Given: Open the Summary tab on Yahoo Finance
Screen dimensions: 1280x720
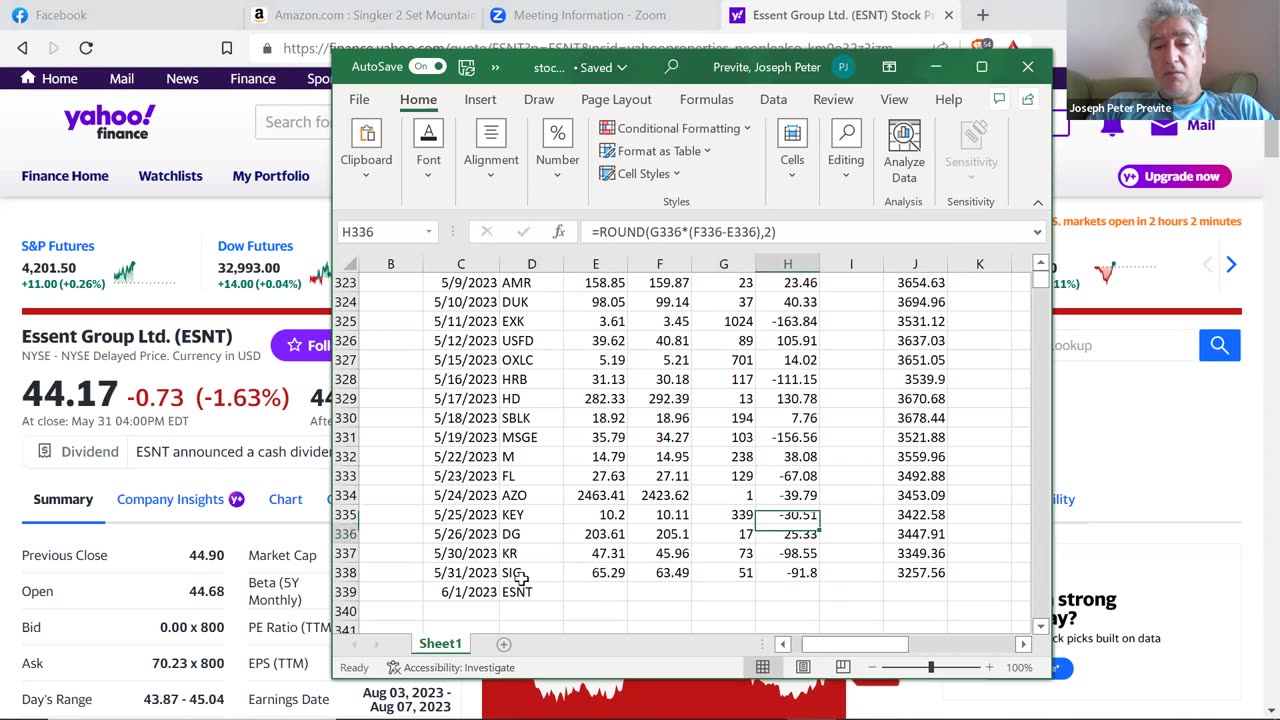Looking at the screenshot, I should (x=63, y=499).
